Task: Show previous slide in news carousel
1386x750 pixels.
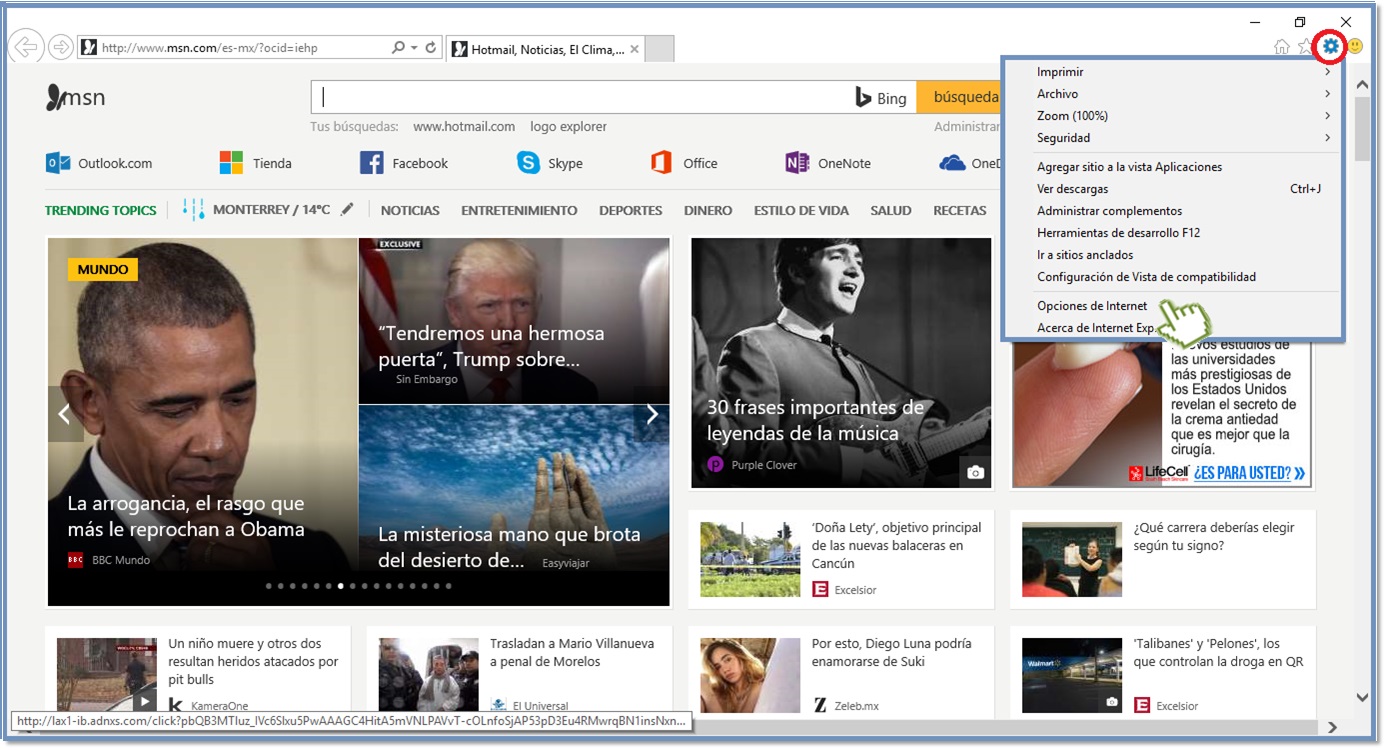Action: [x=64, y=414]
